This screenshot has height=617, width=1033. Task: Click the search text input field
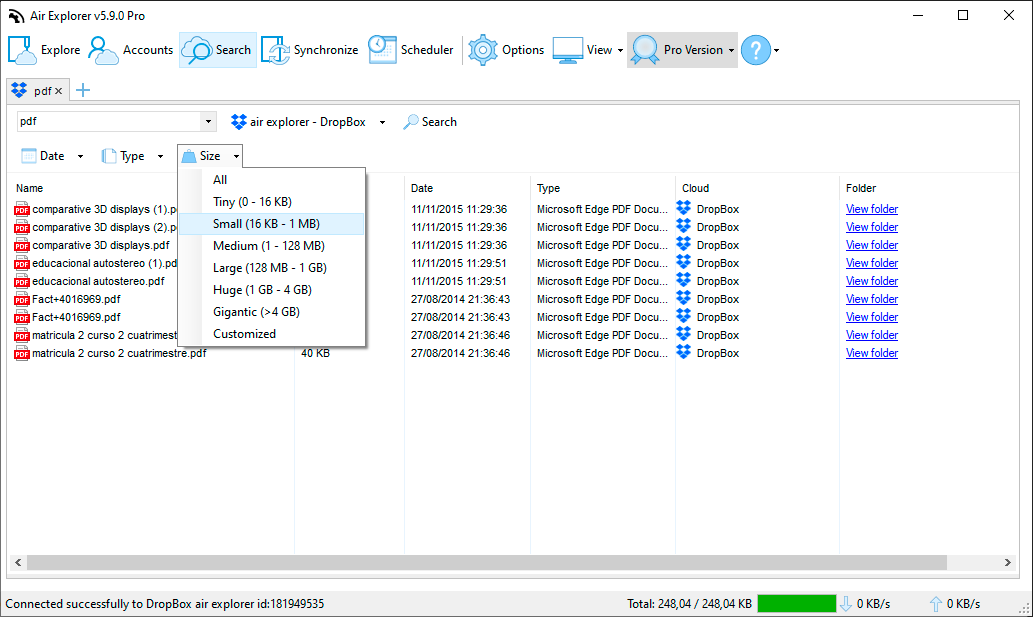click(109, 122)
